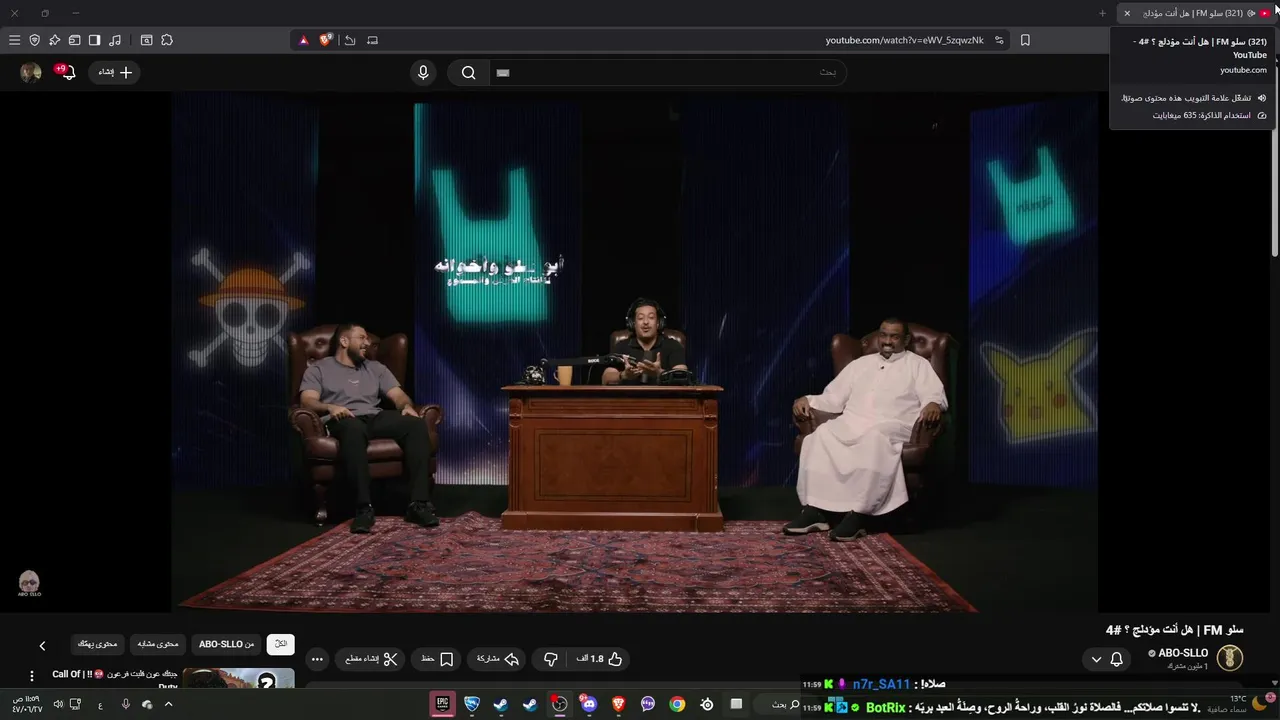Click the cast screen icon in address bar
Screen dimensions: 1280x720
pos(373,40)
